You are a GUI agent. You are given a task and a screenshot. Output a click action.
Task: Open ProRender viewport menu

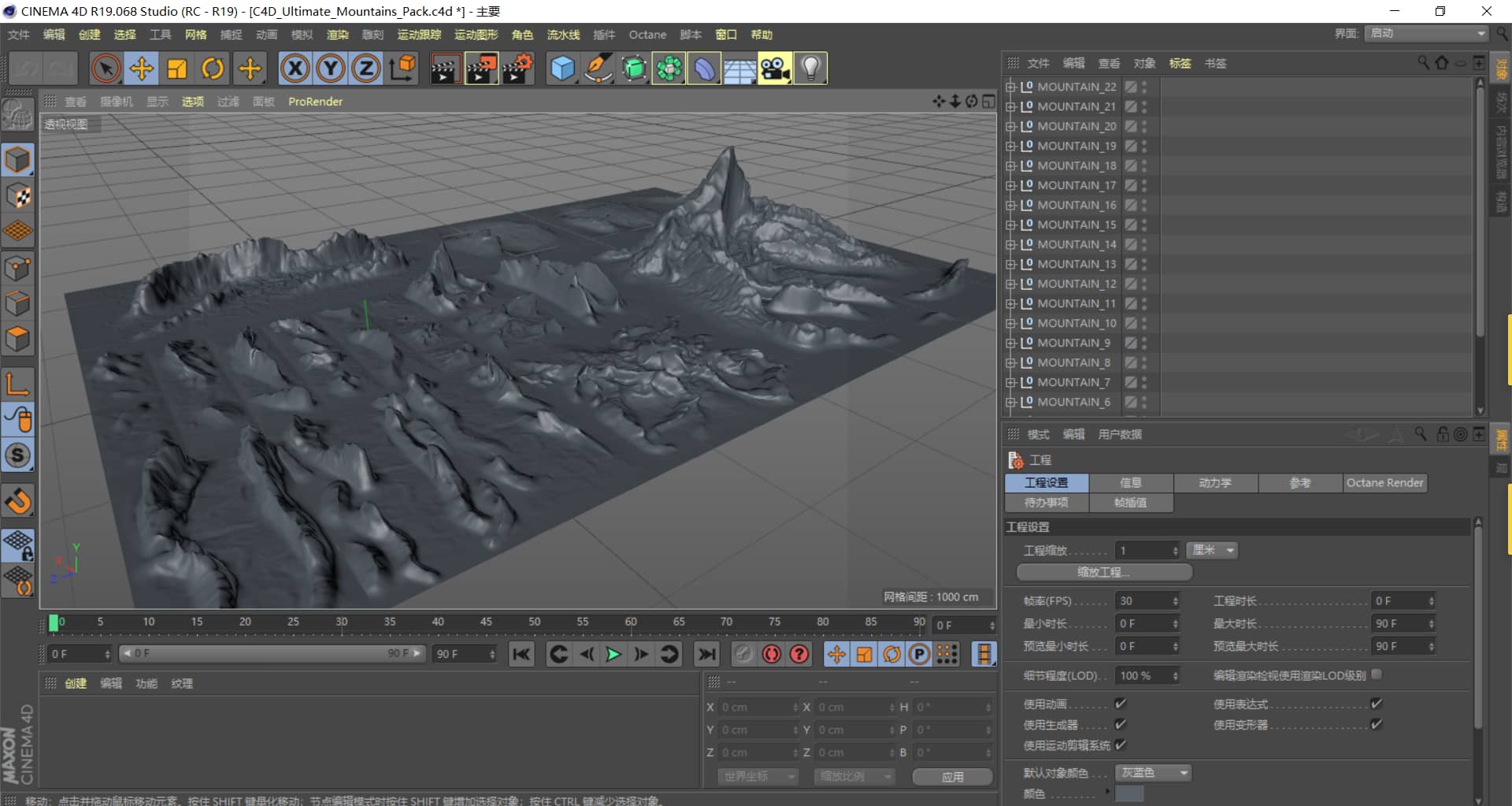point(315,102)
